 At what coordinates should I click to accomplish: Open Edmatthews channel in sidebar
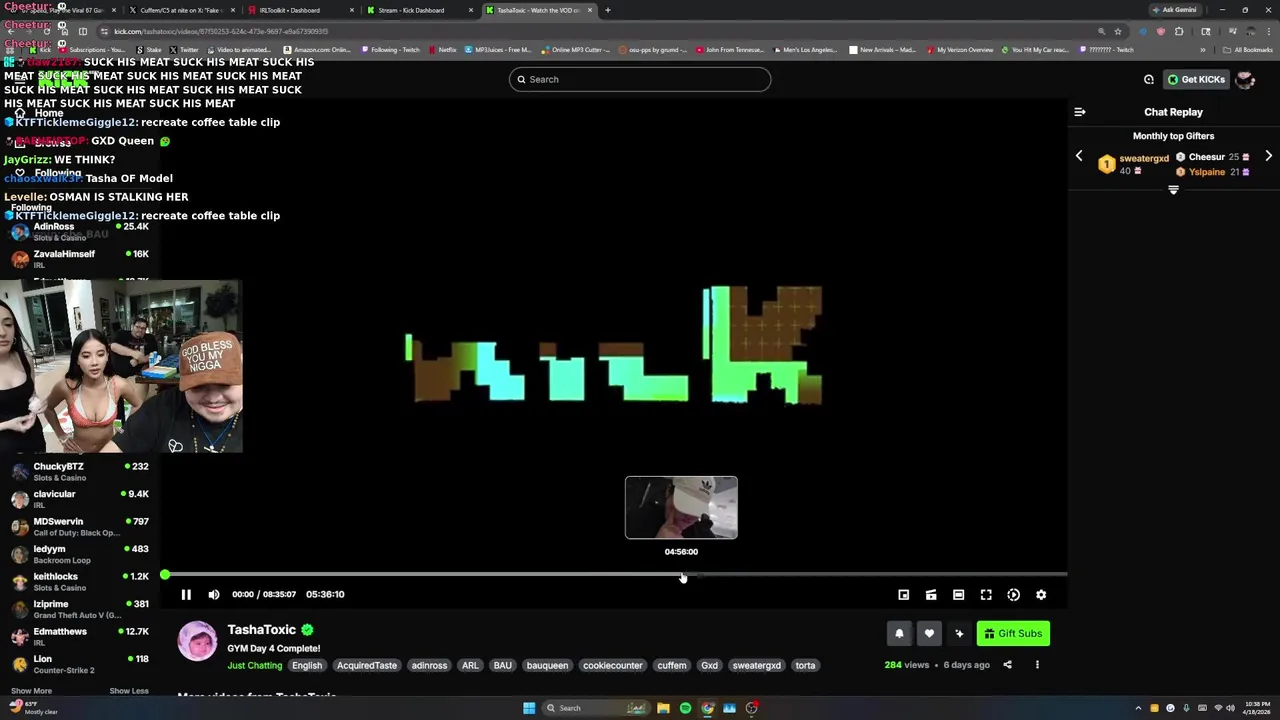(80, 637)
